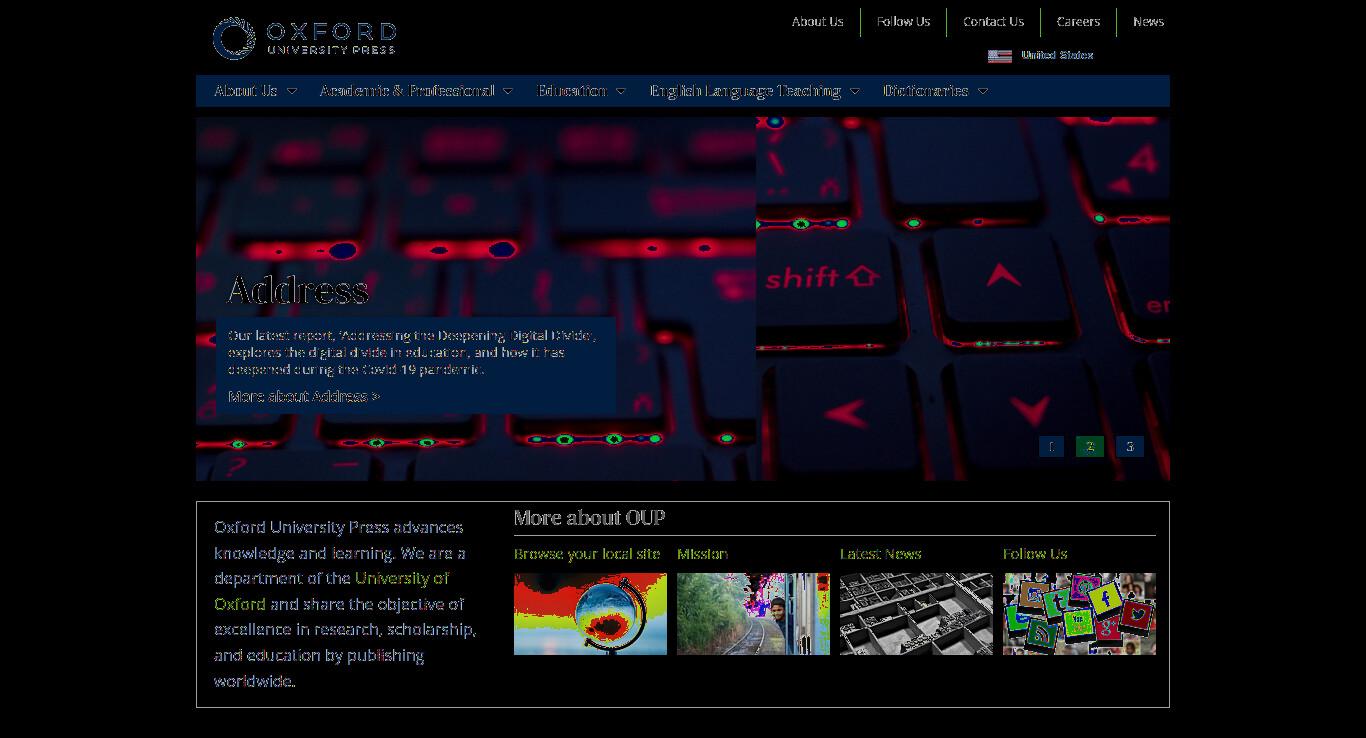Screen dimensions: 1366x738
Task: Open the Follow Us top link
Action: (x=903, y=21)
